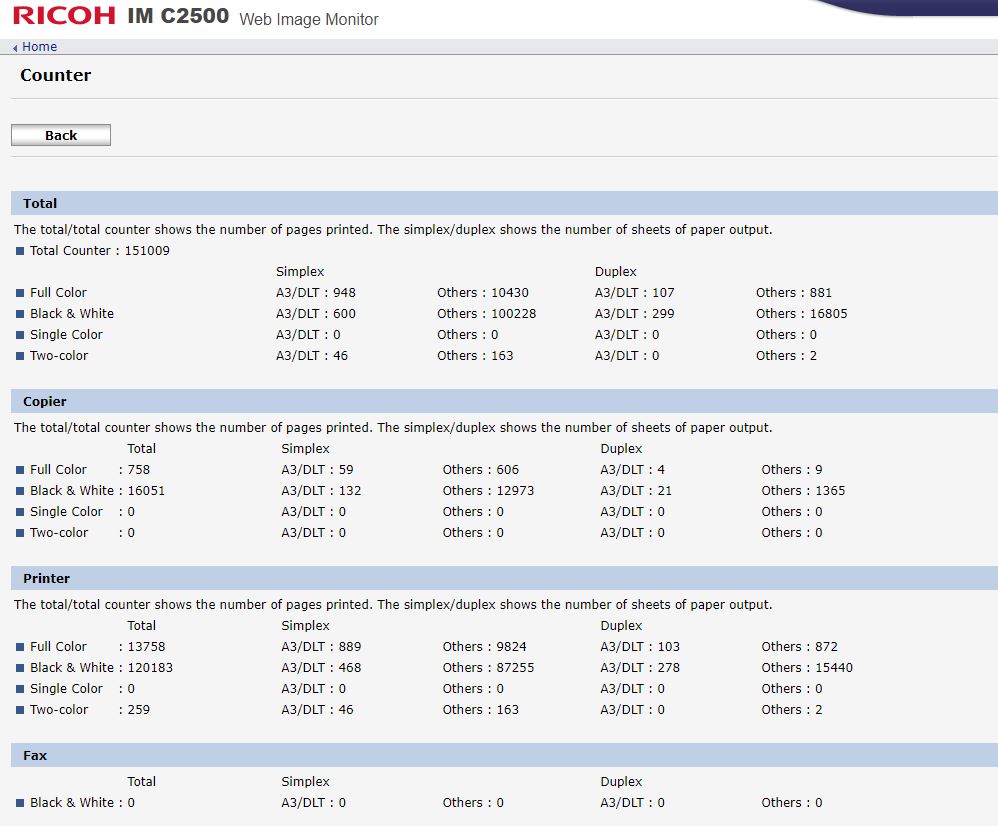Select 'A3/DLT : 103' in Printer duplex

pyautogui.click(x=640, y=646)
